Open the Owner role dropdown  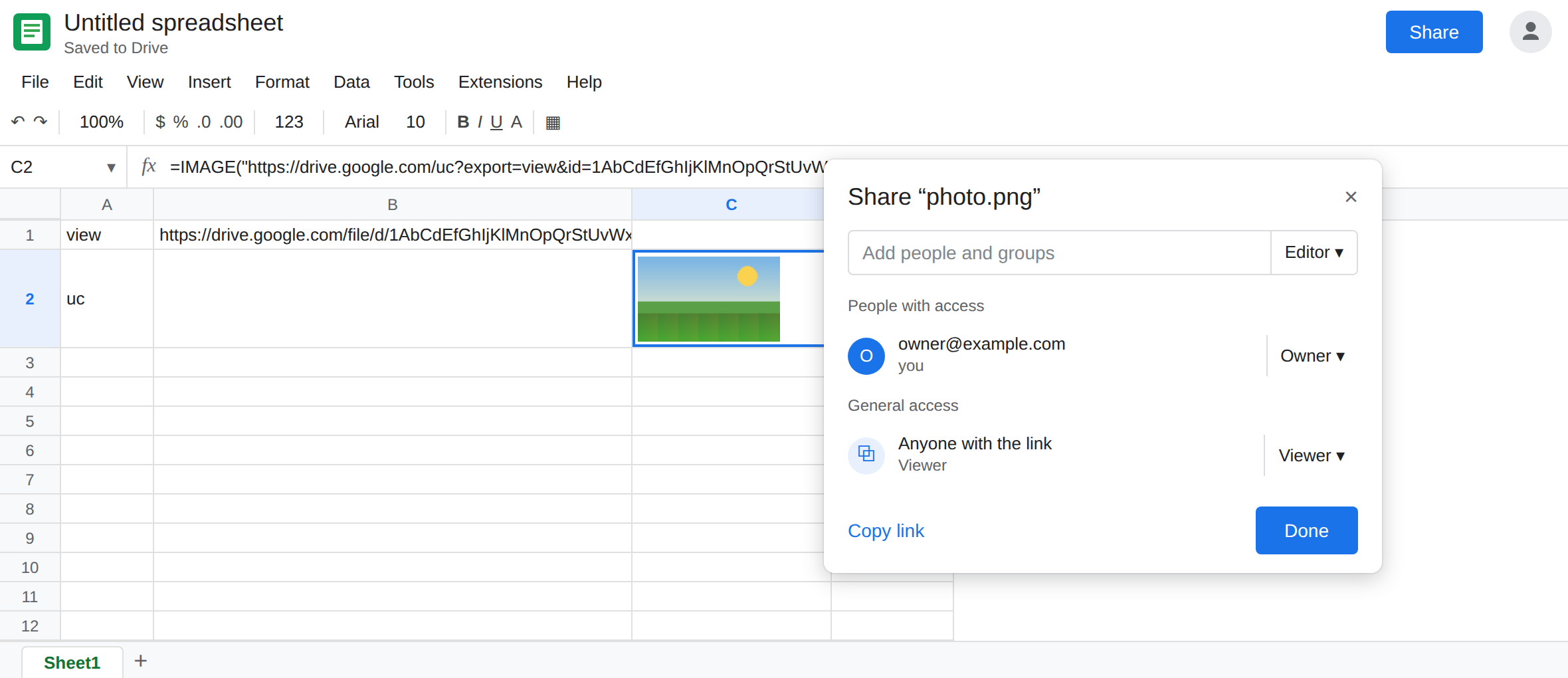click(x=1312, y=356)
